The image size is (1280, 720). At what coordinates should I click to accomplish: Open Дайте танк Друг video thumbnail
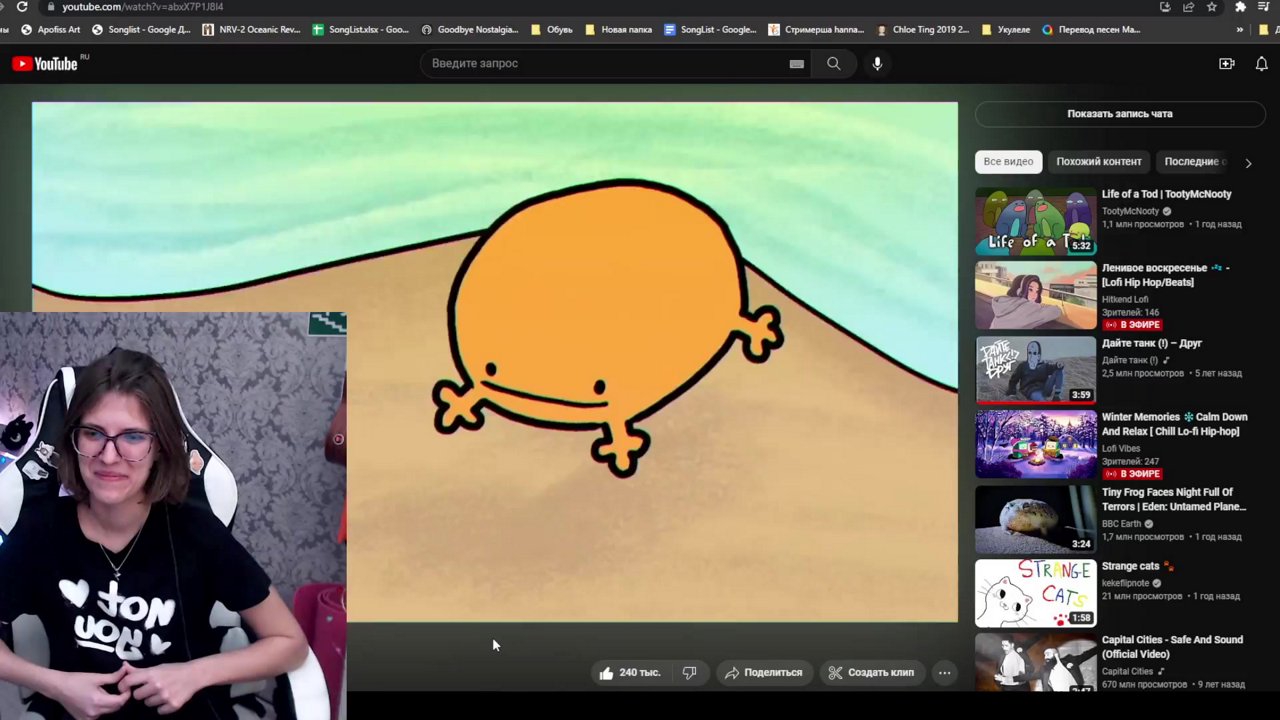click(x=1035, y=370)
